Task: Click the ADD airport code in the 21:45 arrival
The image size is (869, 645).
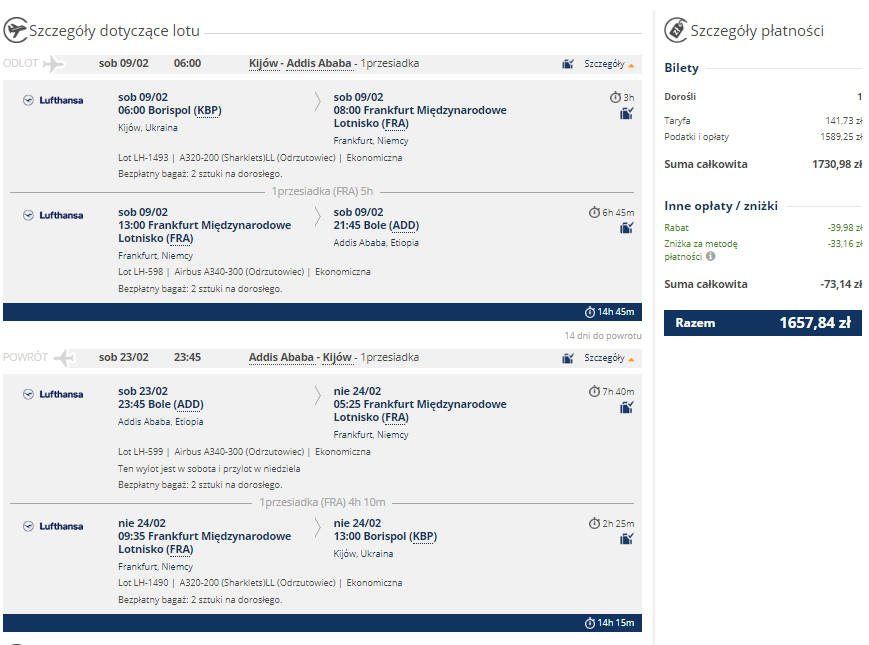Action: tap(405, 226)
